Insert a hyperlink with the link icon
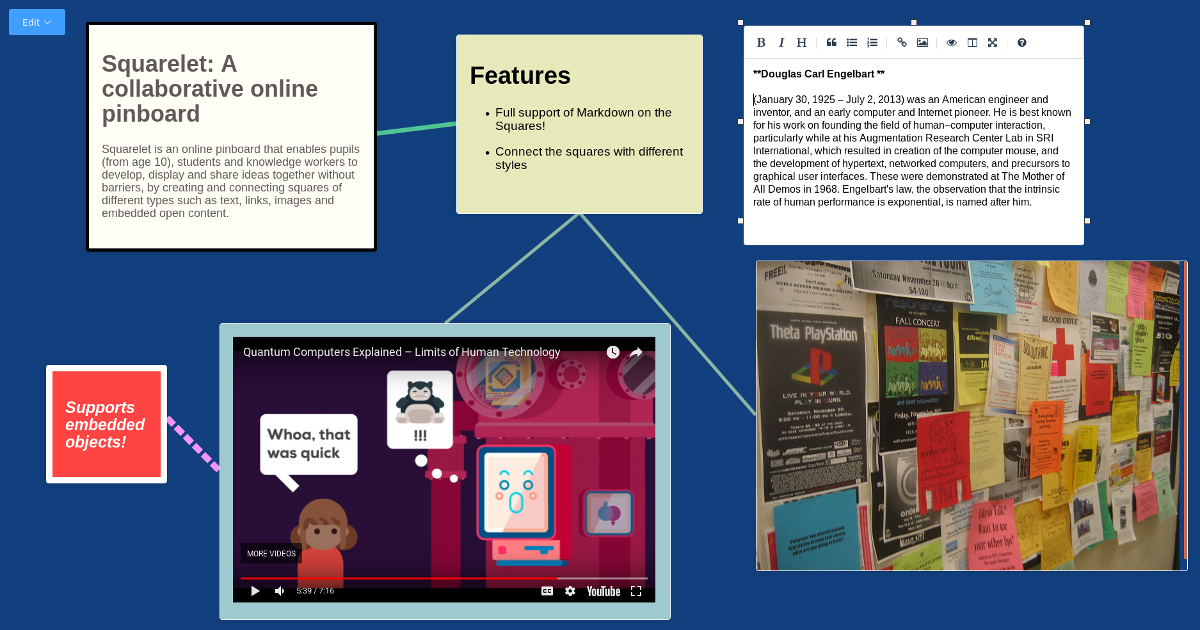1200x630 pixels. (x=902, y=43)
